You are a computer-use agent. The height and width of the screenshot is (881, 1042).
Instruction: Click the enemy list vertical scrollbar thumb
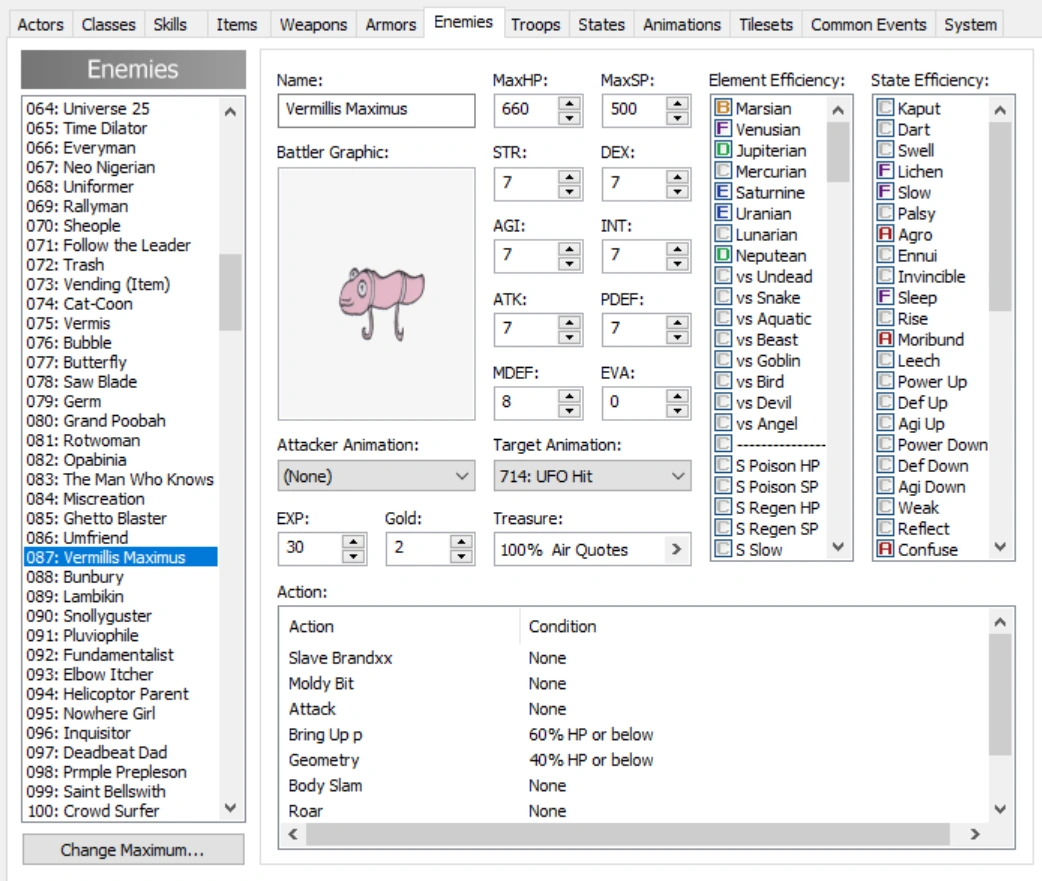tap(231, 292)
